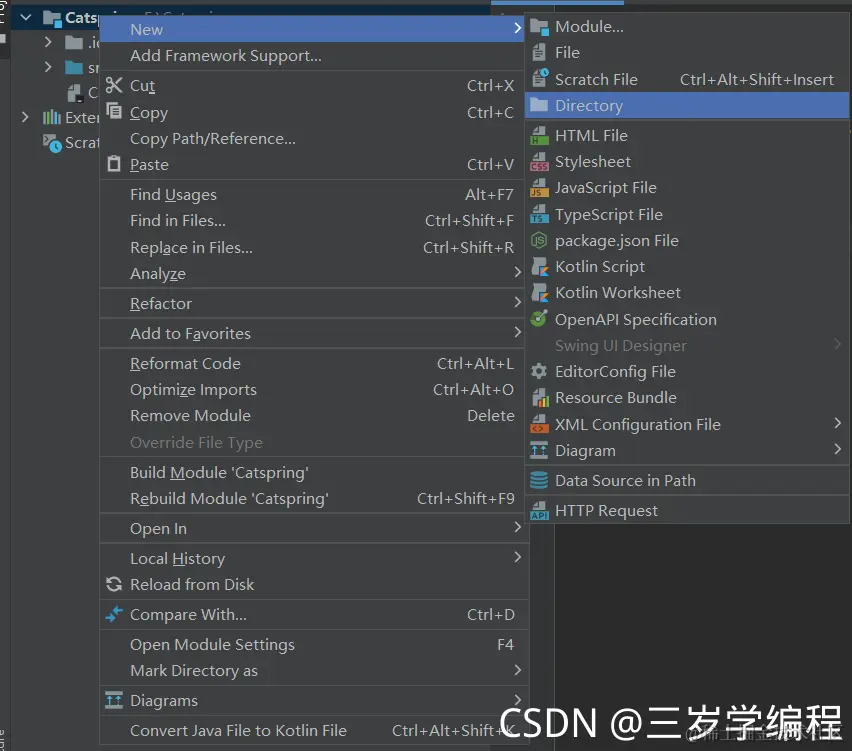Image resolution: width=852 pixels, height=751 pixels.
Task: Click the Ctrl+Shift+F9 shortcut text for Rebuild Module
Action: [465, 499]
